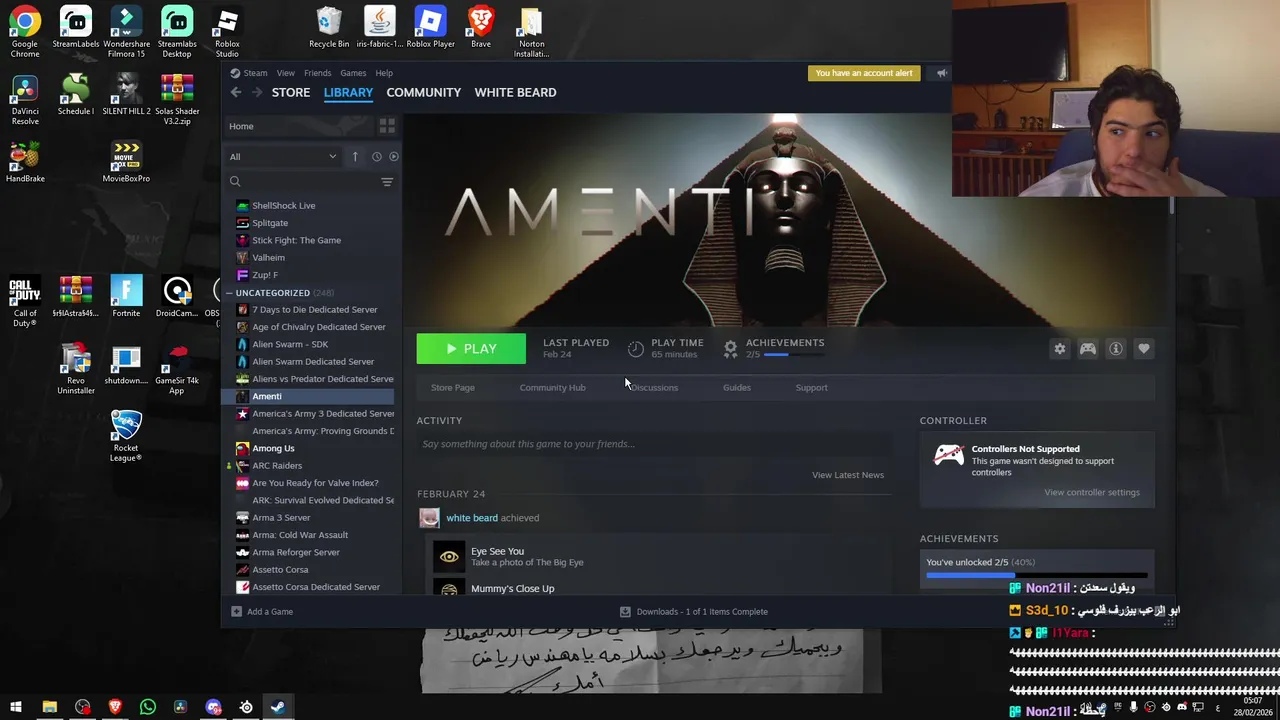Image resolution: width=1280 pixels, height=720 pixels.
Task: Switch to the COMMUNITY tab
Action: click(x=424, y=92)
